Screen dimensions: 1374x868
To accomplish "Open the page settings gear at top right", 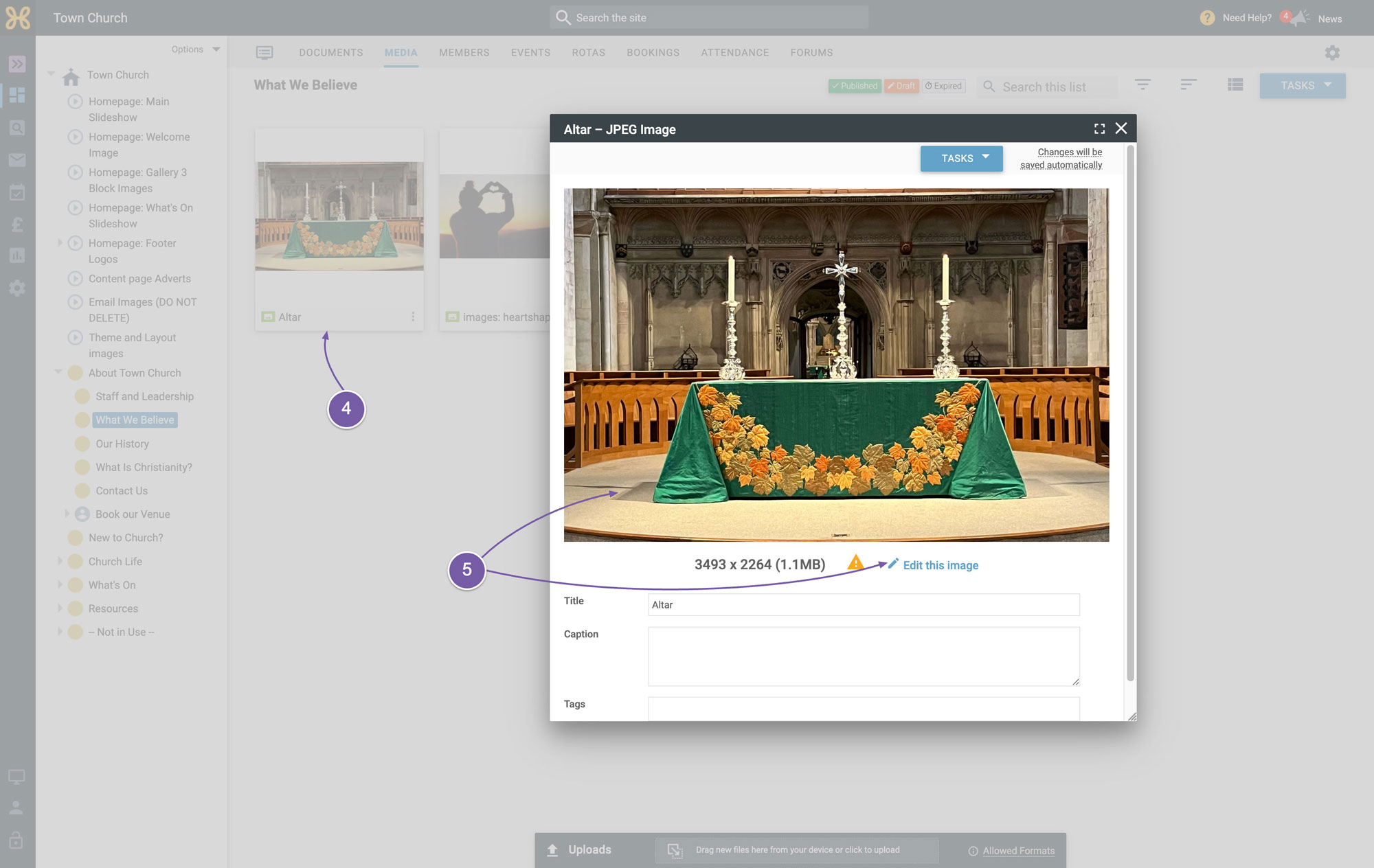I will 1332,53.
